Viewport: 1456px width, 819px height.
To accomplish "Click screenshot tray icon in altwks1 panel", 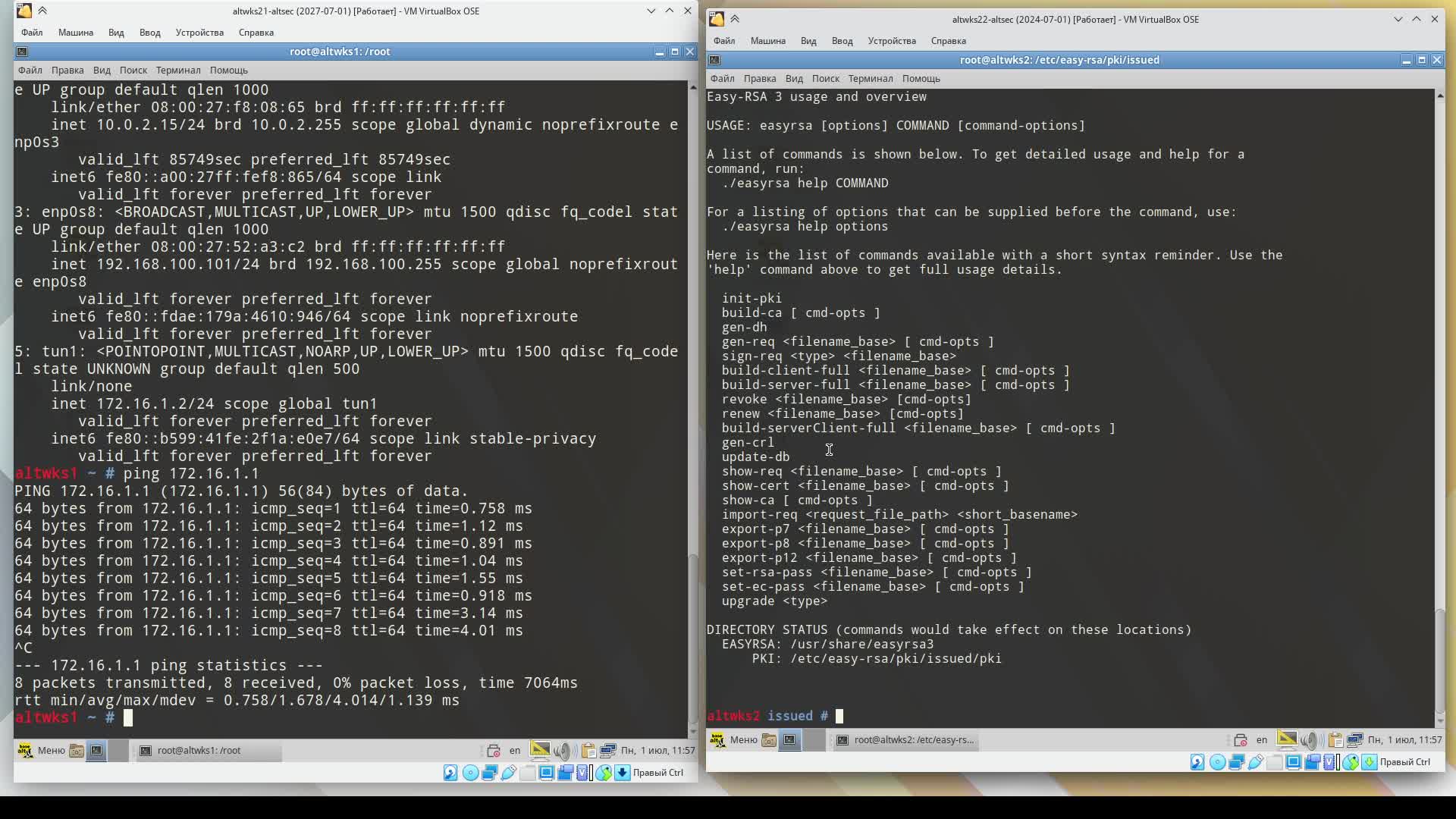I will 494,751.
